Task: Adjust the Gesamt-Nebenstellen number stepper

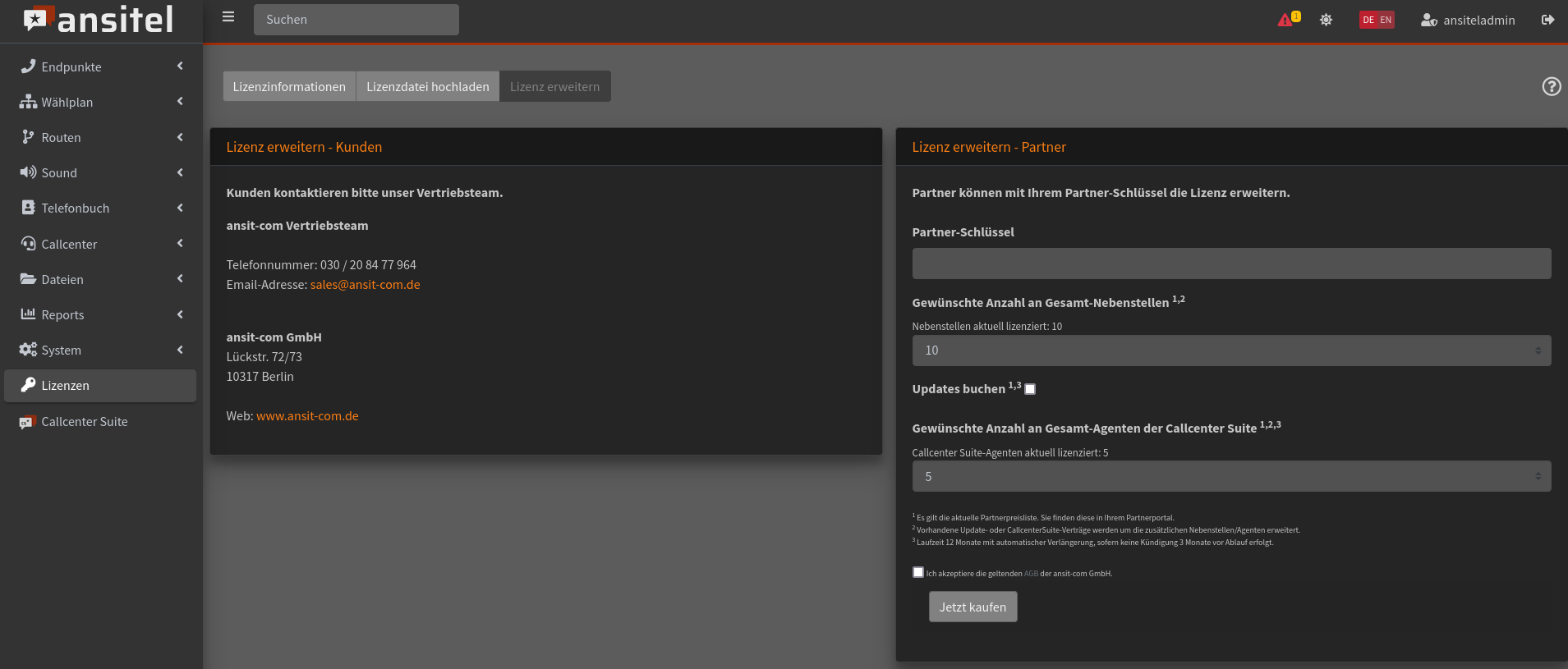Action: [1538, 351]
